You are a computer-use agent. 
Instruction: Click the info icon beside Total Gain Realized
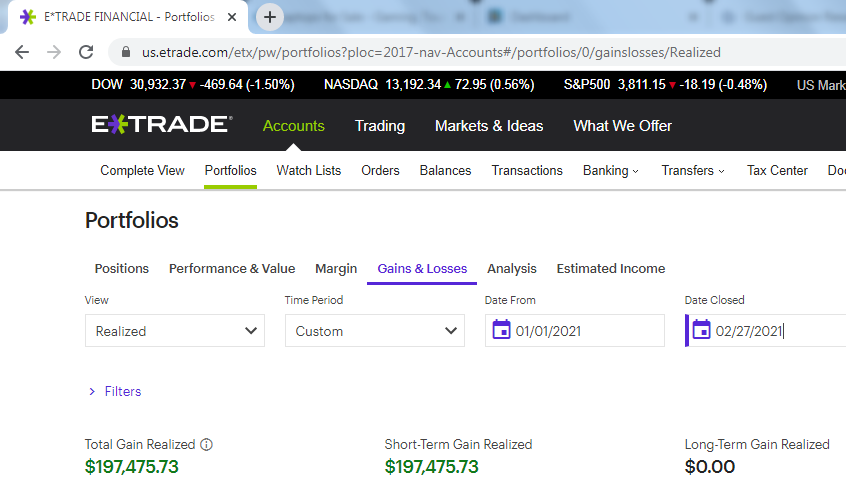point(207,445)
